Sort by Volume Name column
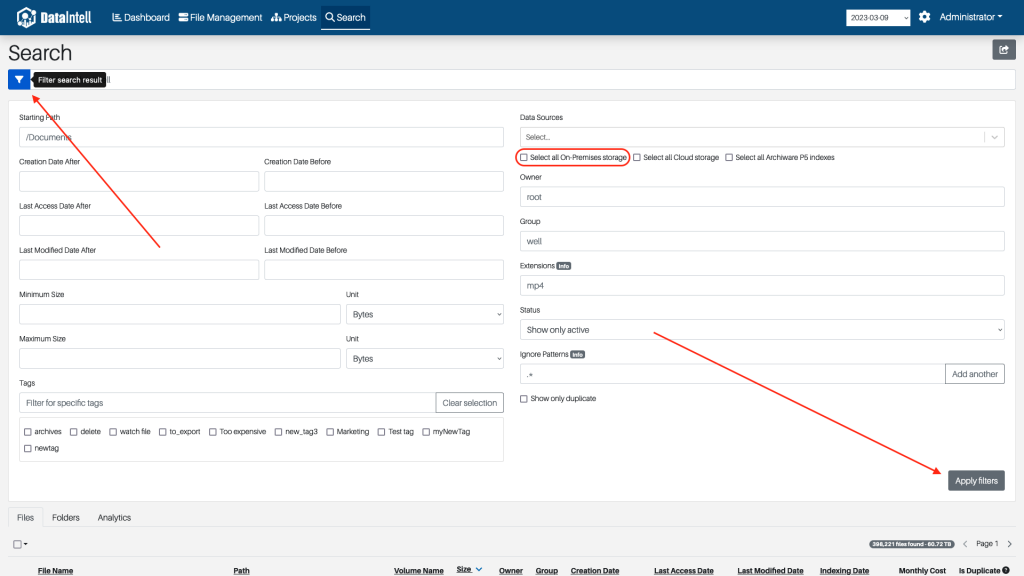The width and height of the screenshot is (1024, 576). tap(419, 570)
